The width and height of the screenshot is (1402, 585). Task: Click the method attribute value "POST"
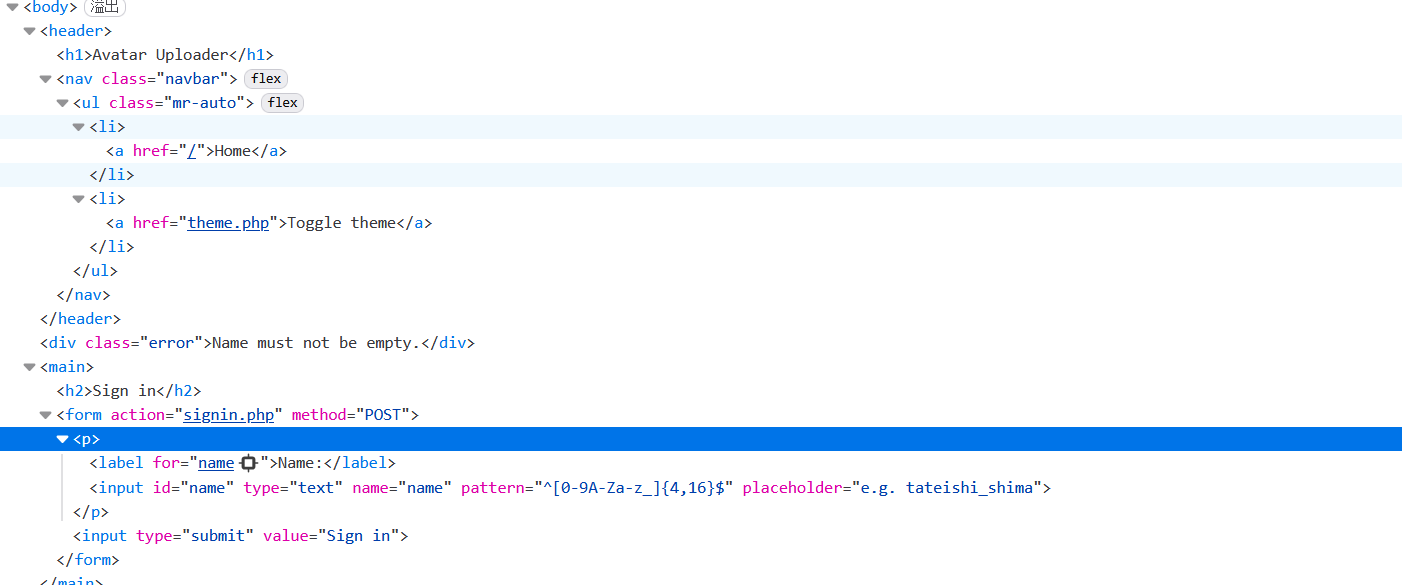click(384, 414)
